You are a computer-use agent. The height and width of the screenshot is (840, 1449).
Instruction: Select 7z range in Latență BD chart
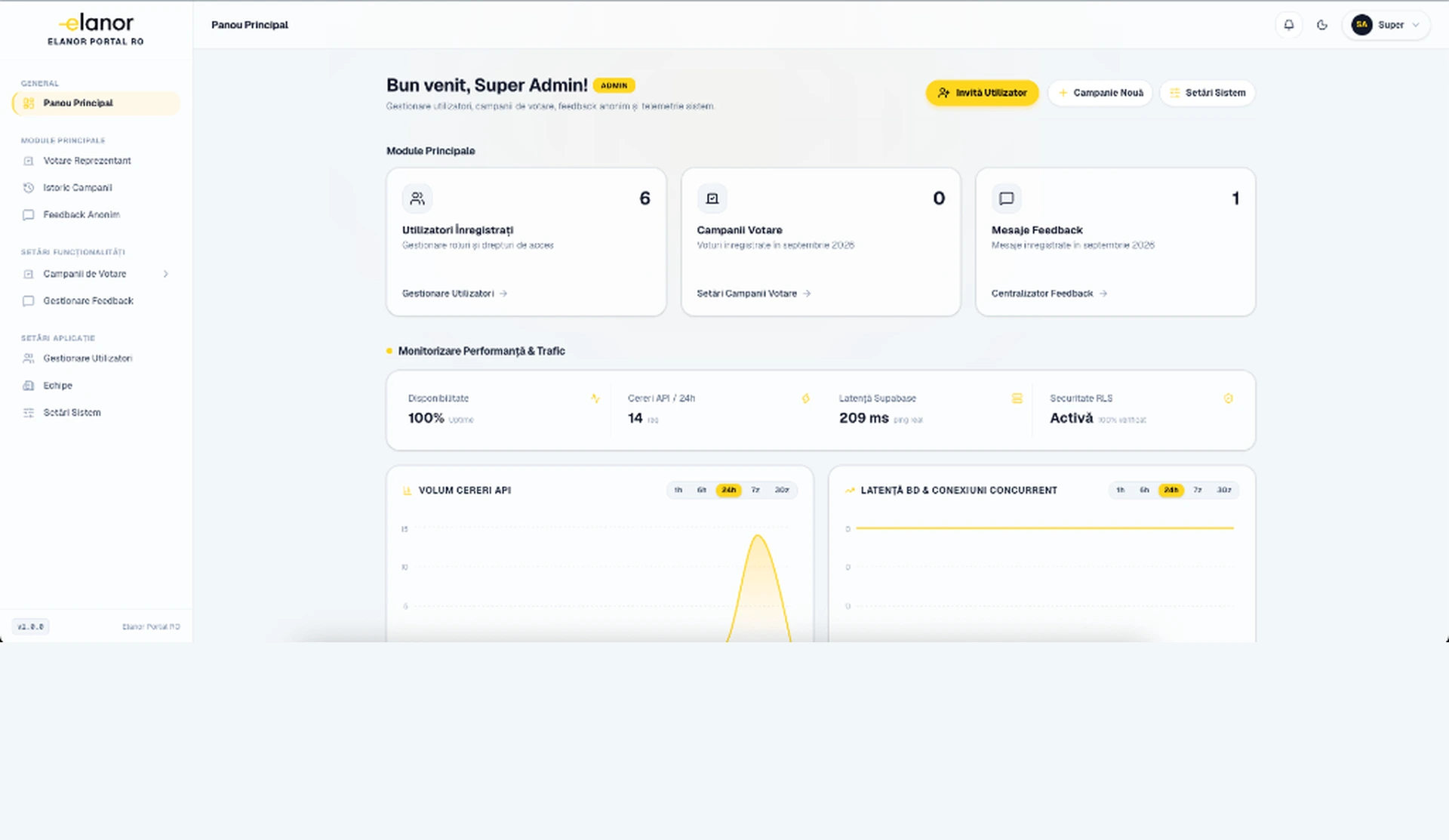pos(1198,491)
